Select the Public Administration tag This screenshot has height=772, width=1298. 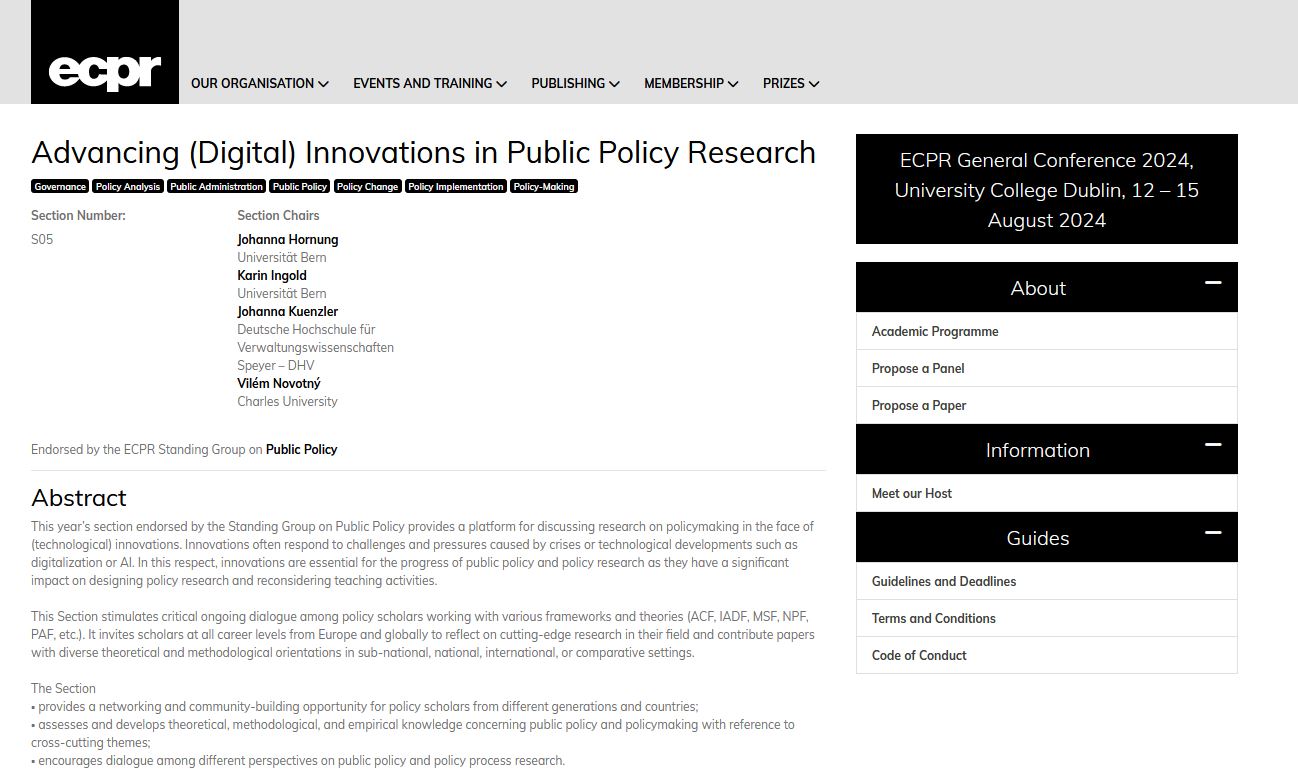(x=216, y=187)
